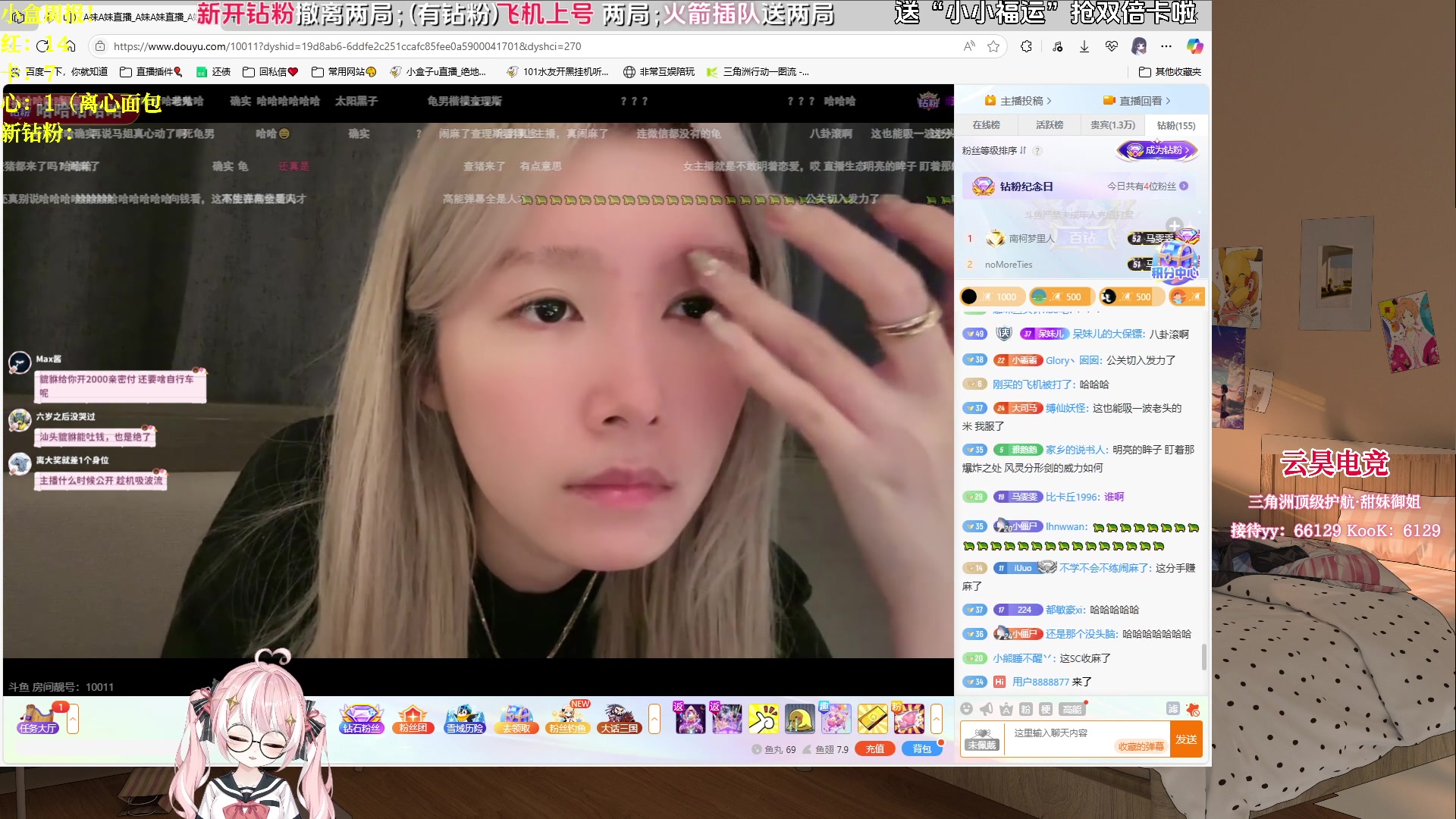Click the 高能 danmaku button
The width and height of the screenshot is (1456, 819).
[1072, 709]
